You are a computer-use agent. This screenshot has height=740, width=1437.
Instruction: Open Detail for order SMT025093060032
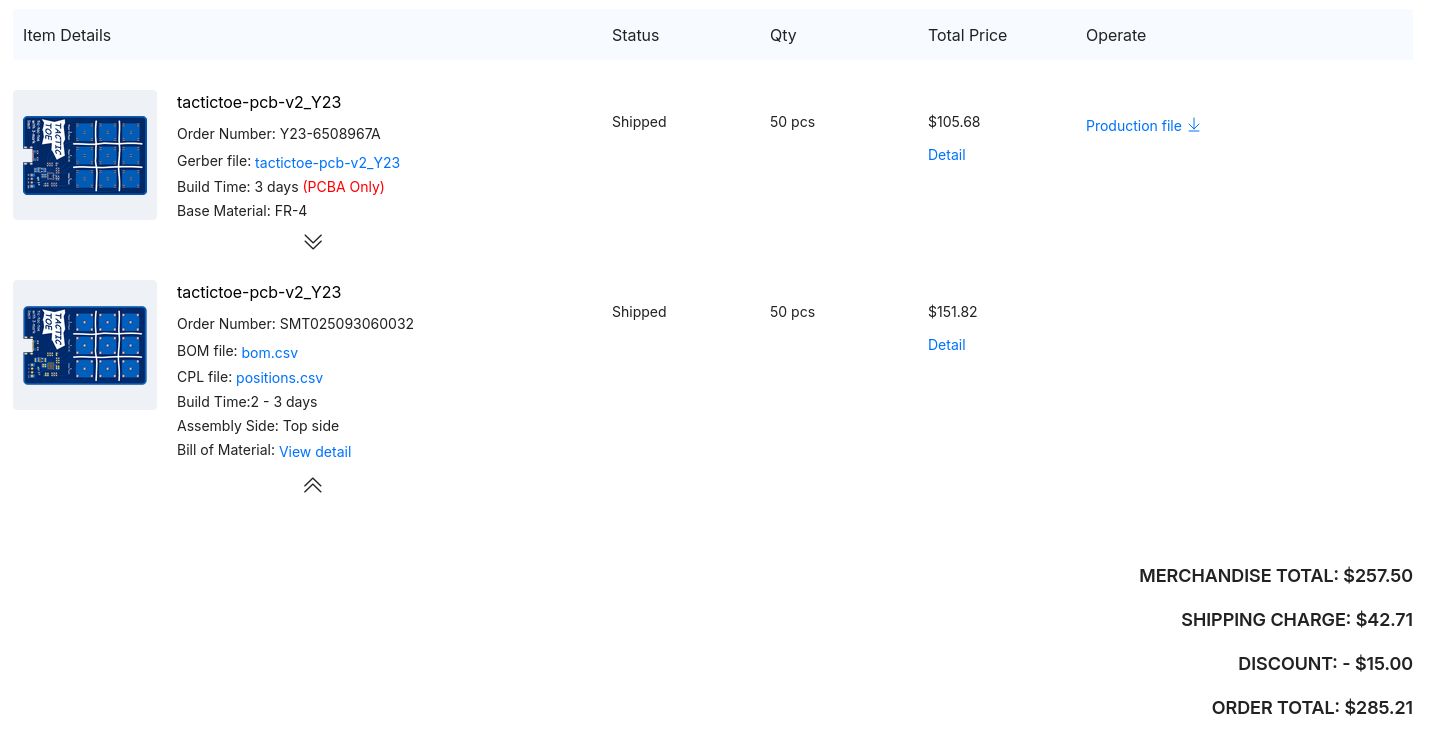(946, 344)
